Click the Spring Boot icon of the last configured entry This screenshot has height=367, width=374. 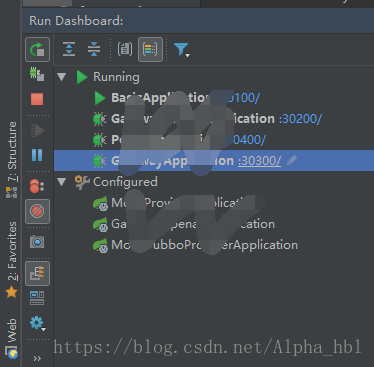click(x=100, y=246)
